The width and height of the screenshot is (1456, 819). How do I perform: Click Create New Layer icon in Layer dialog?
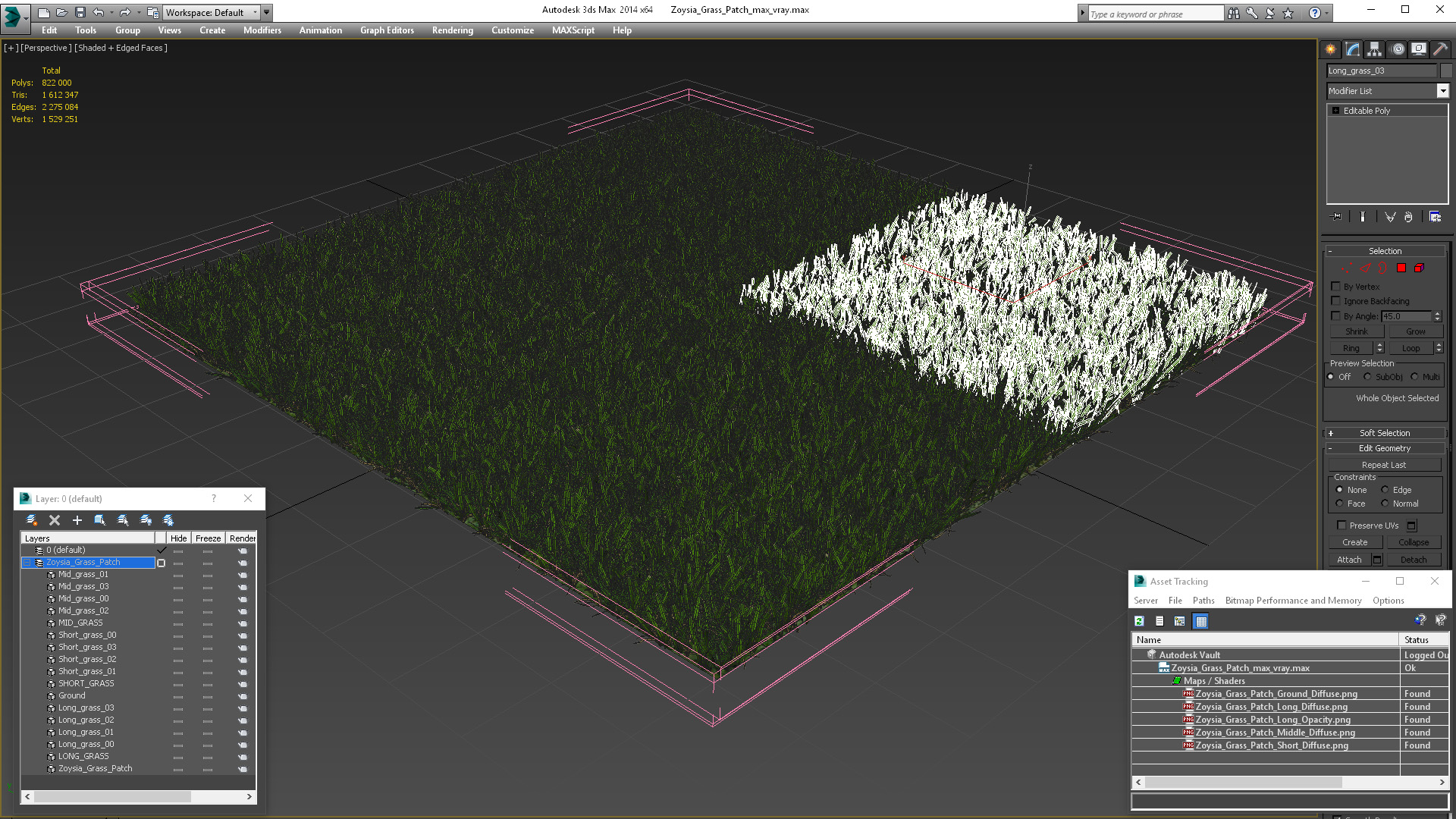(32, 520)
